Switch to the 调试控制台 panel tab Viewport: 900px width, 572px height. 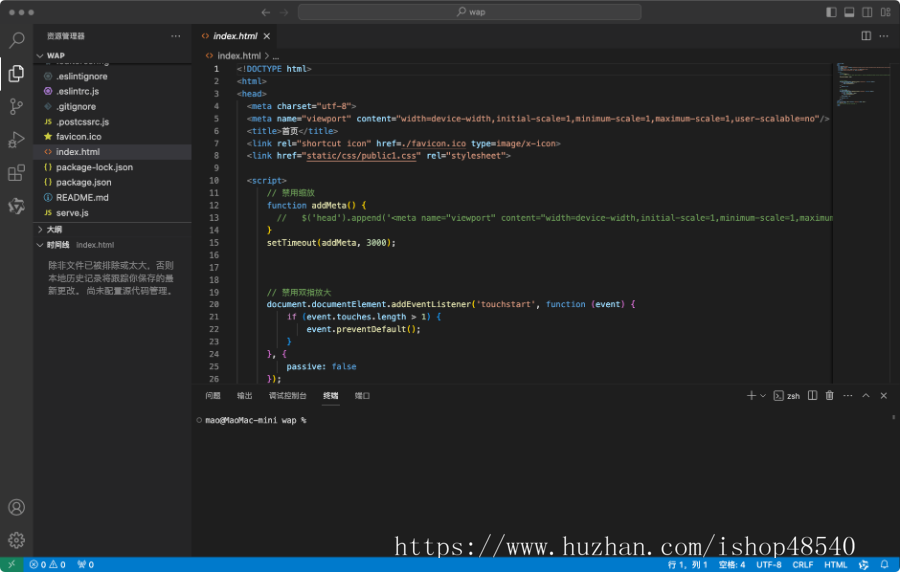(x=288, y=395)
